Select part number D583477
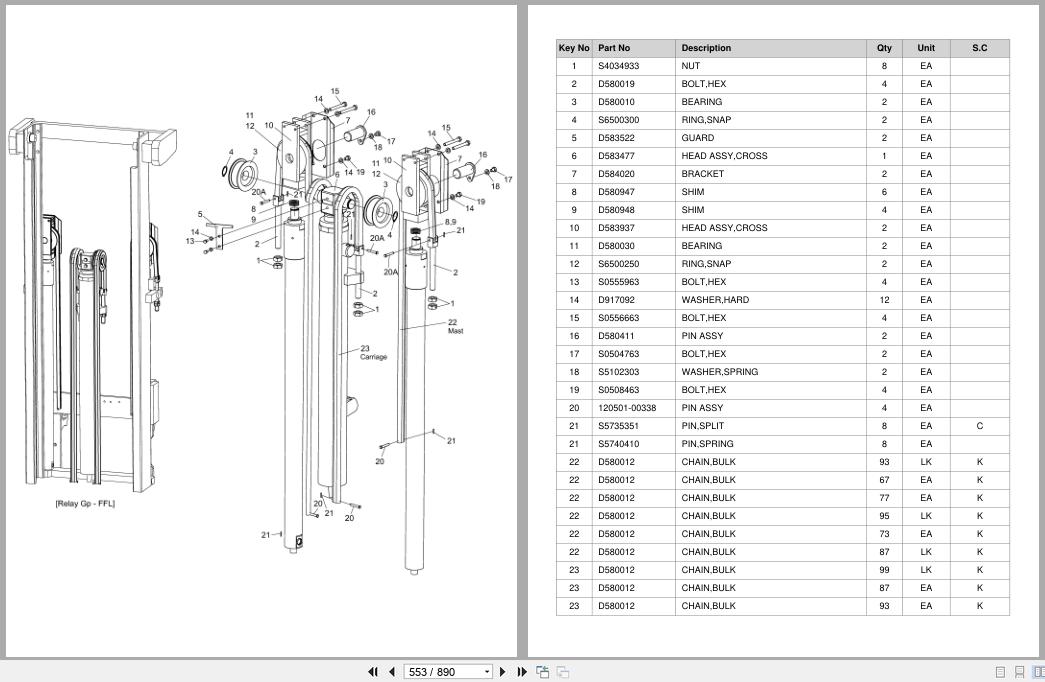1045x682 pixels. 616,156
